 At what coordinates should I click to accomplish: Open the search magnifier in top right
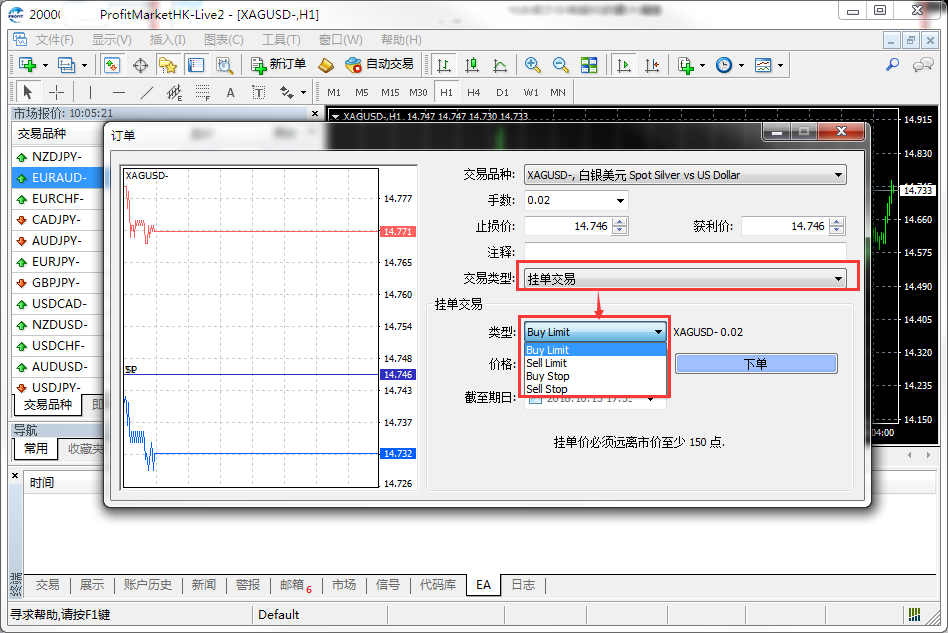click(892, 65)
